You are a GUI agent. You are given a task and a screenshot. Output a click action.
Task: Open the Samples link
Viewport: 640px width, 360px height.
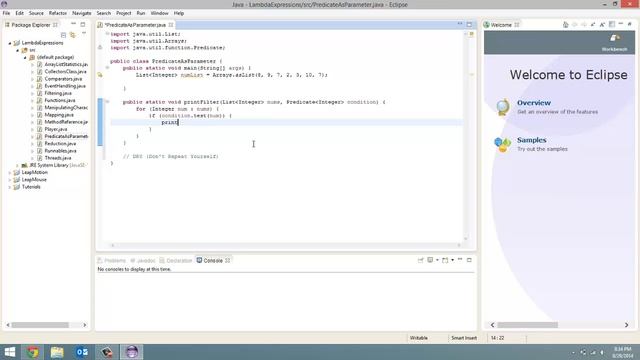pyautogui.click(x=531, y=140)
